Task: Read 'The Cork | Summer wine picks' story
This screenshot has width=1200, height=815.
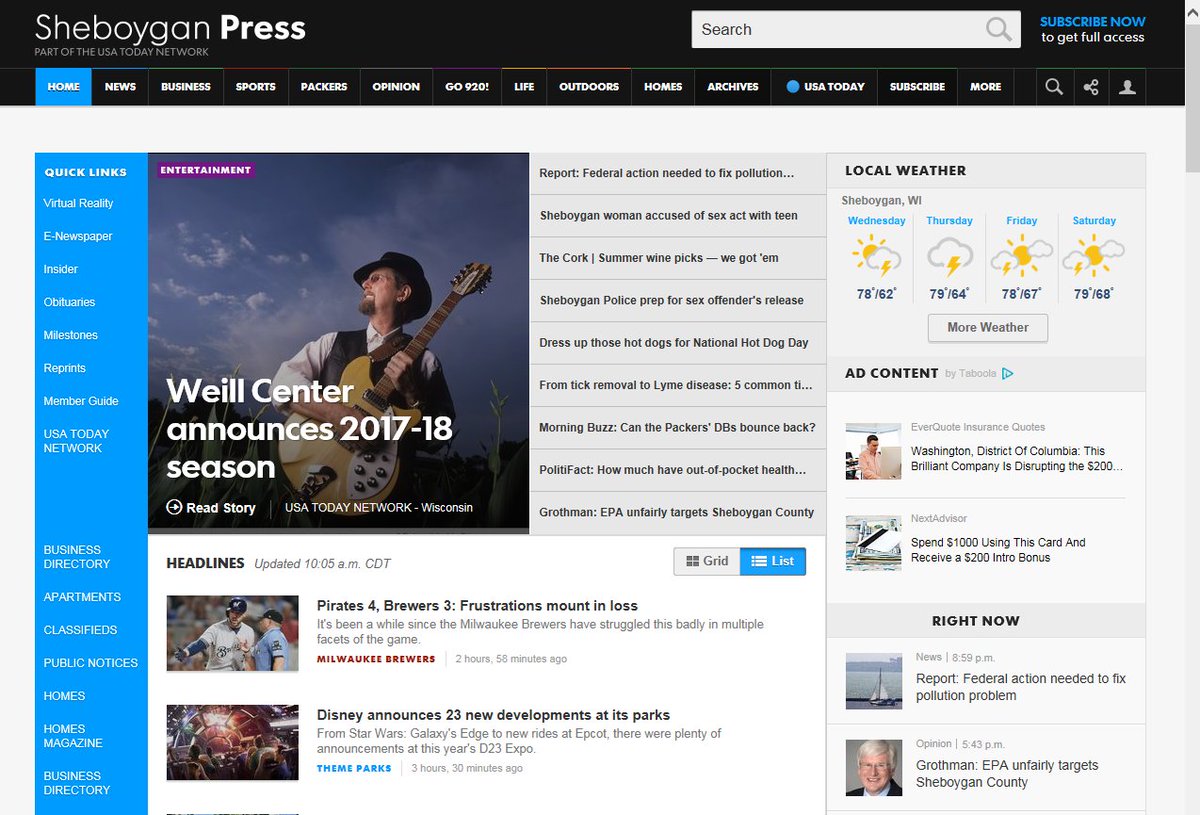Action: (659, 258)
